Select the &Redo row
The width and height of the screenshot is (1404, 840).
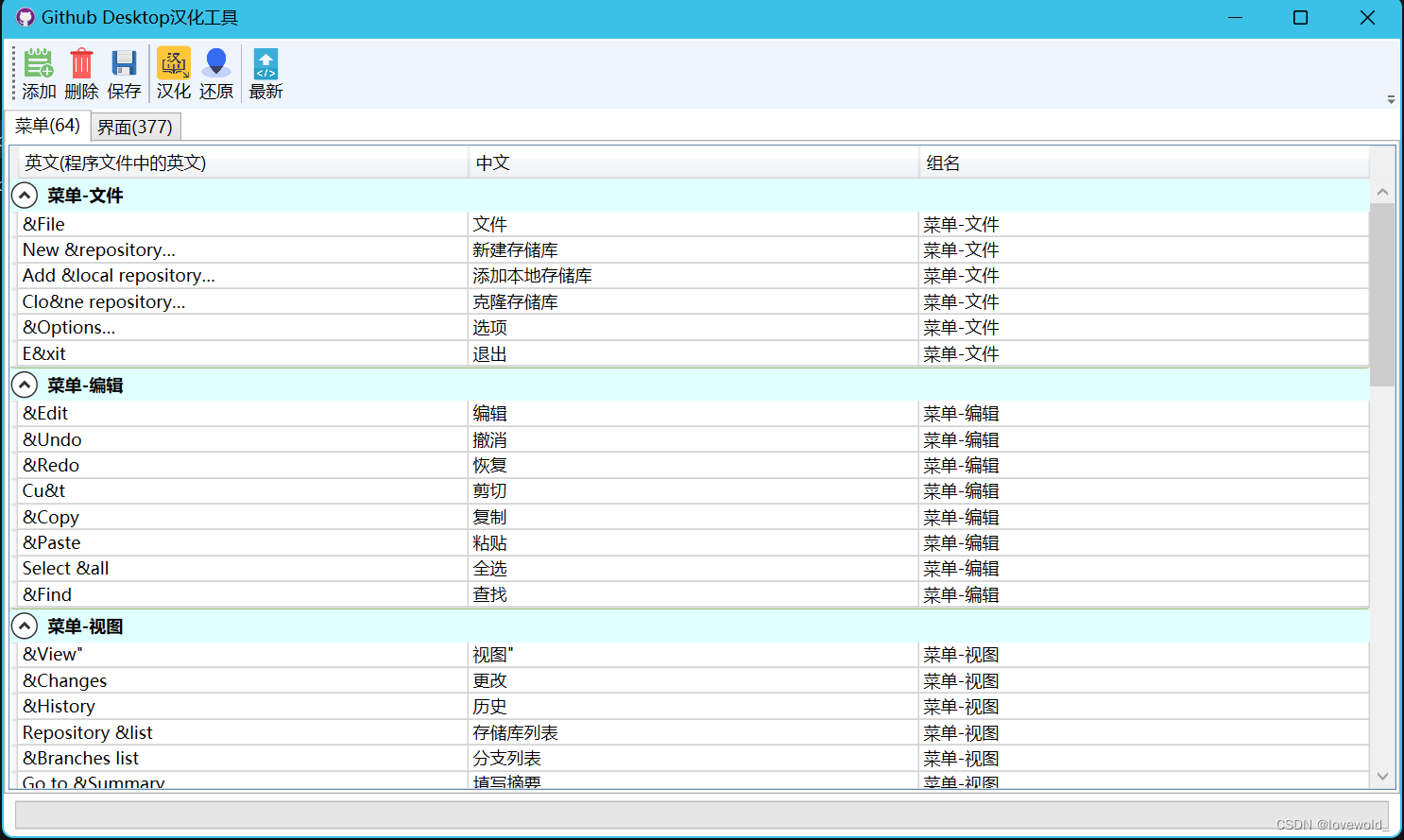pos(693,465)
